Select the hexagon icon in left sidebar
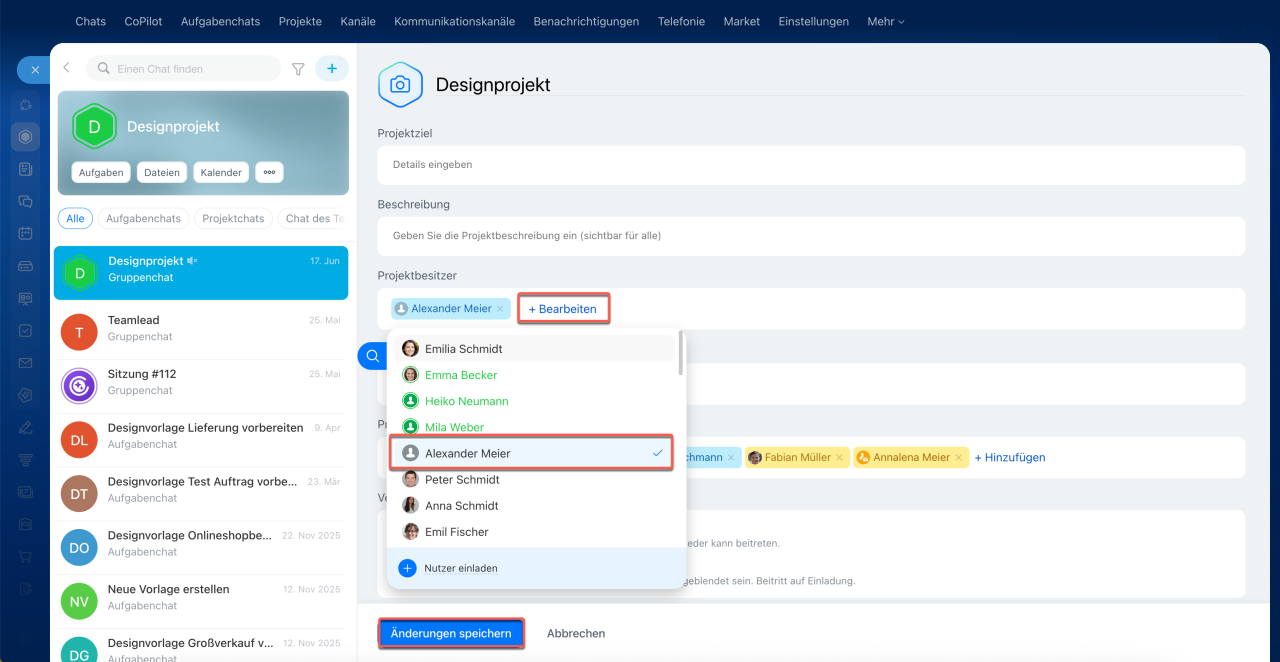 [x=26, y=137]
